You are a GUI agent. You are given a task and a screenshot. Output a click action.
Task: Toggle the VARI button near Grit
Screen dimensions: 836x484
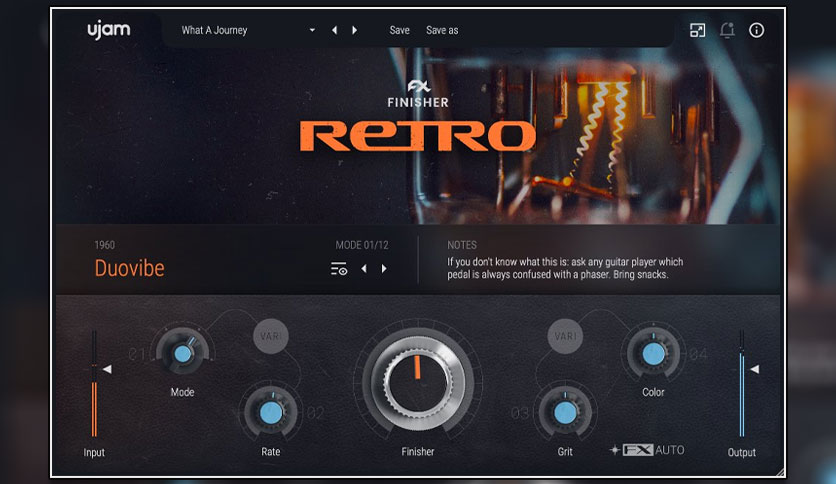point(565,336)
